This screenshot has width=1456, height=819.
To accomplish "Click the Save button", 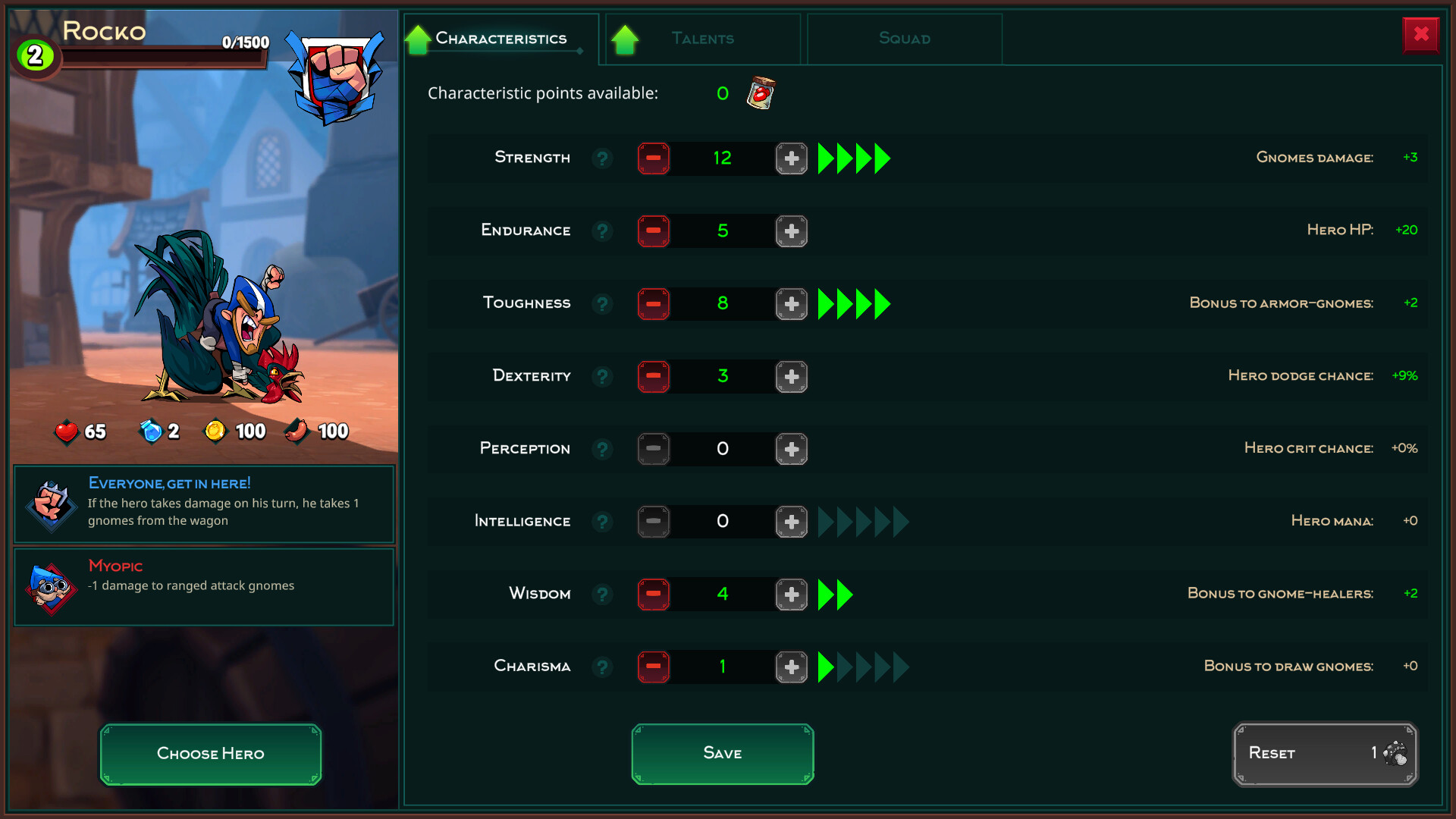I will (x=721, y=752).
